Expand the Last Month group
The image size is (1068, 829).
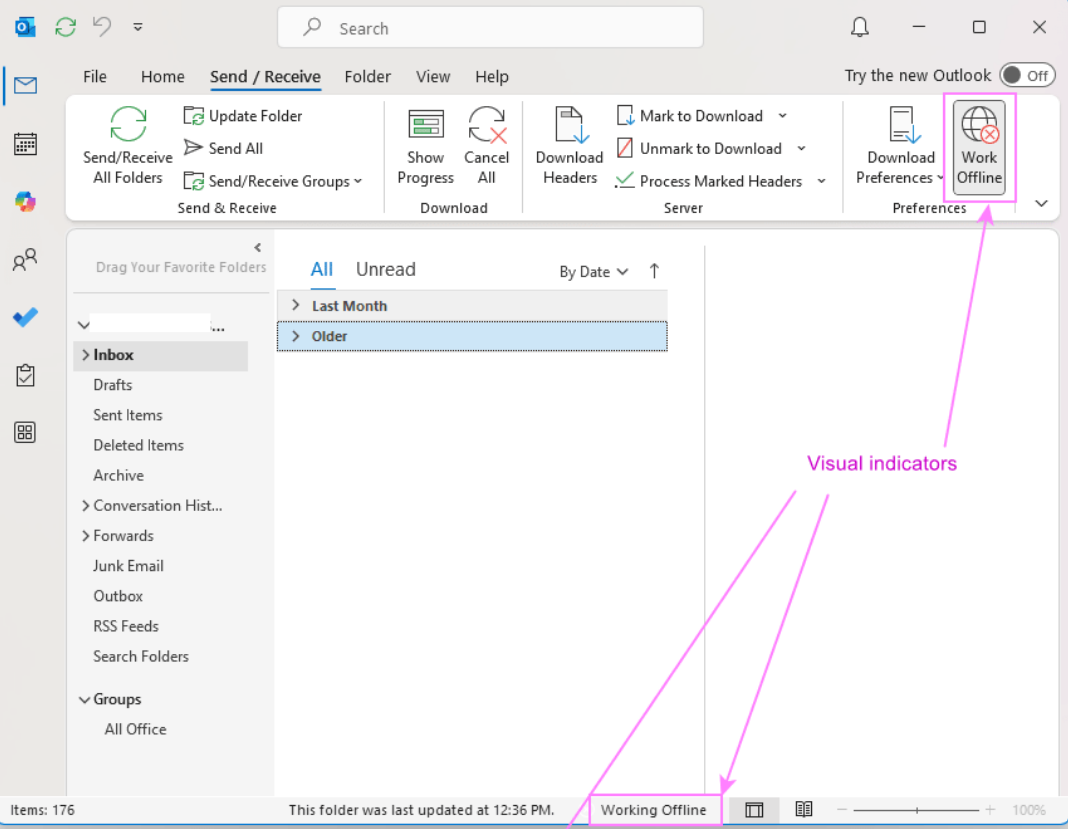(296, 305)
